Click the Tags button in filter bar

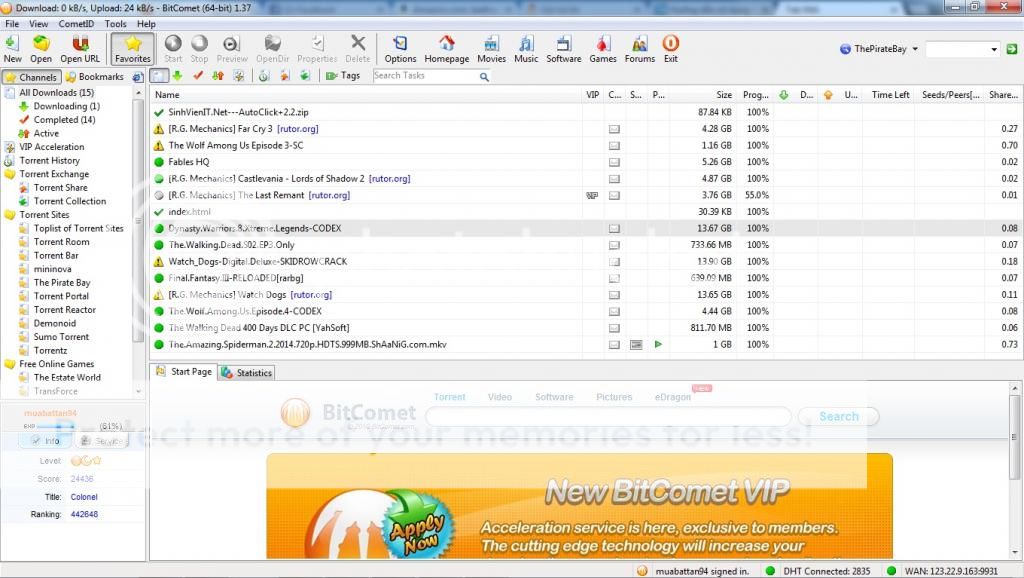click(344, 76)
